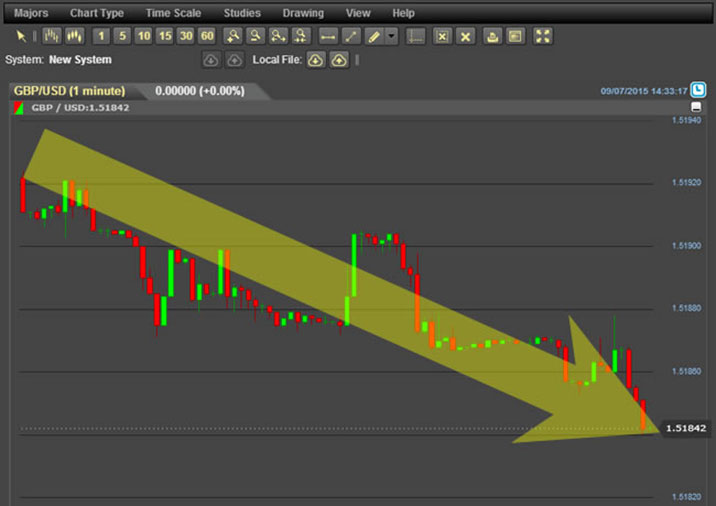This screenshot has width=716, height=506.
Task: Open the Majors menu
Action: tap(31, 13)
